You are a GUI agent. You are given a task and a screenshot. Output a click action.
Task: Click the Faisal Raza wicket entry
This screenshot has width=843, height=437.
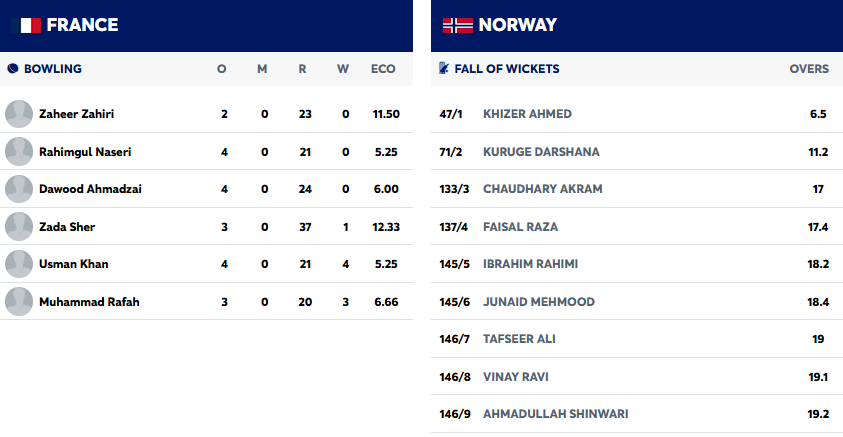(520, 227)
